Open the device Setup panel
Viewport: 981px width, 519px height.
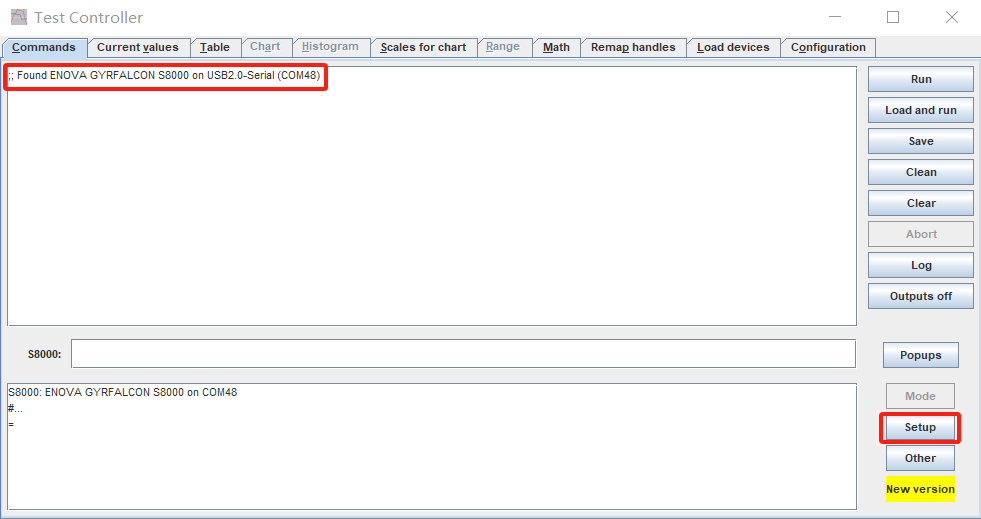pyautogui.click(x=920, y=427)
